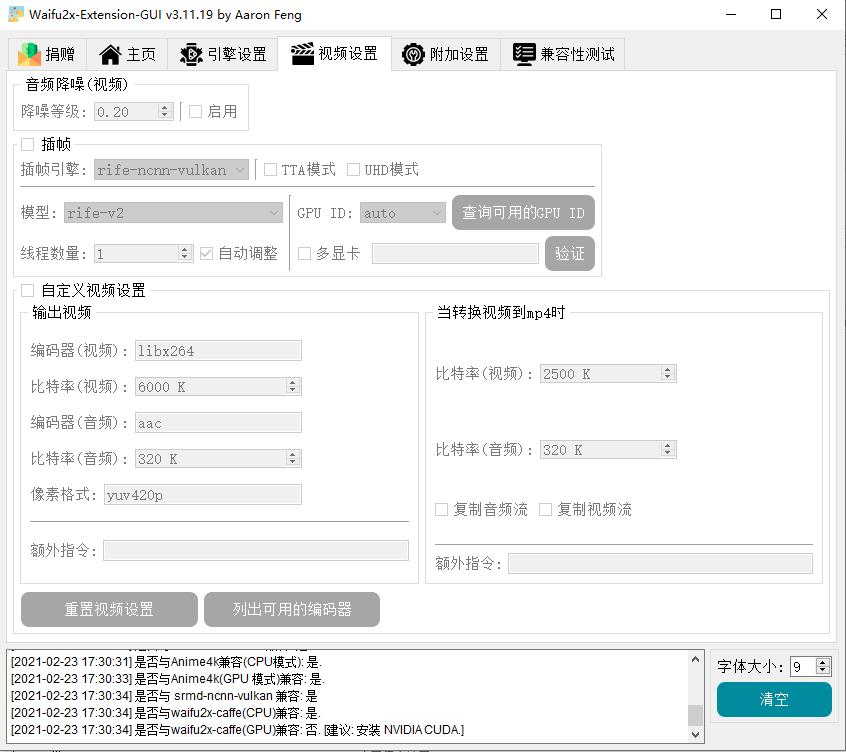Click the 查询可用的GPU ID button
The width and height of the screenshot is (846, 752).
pos(523,213)
